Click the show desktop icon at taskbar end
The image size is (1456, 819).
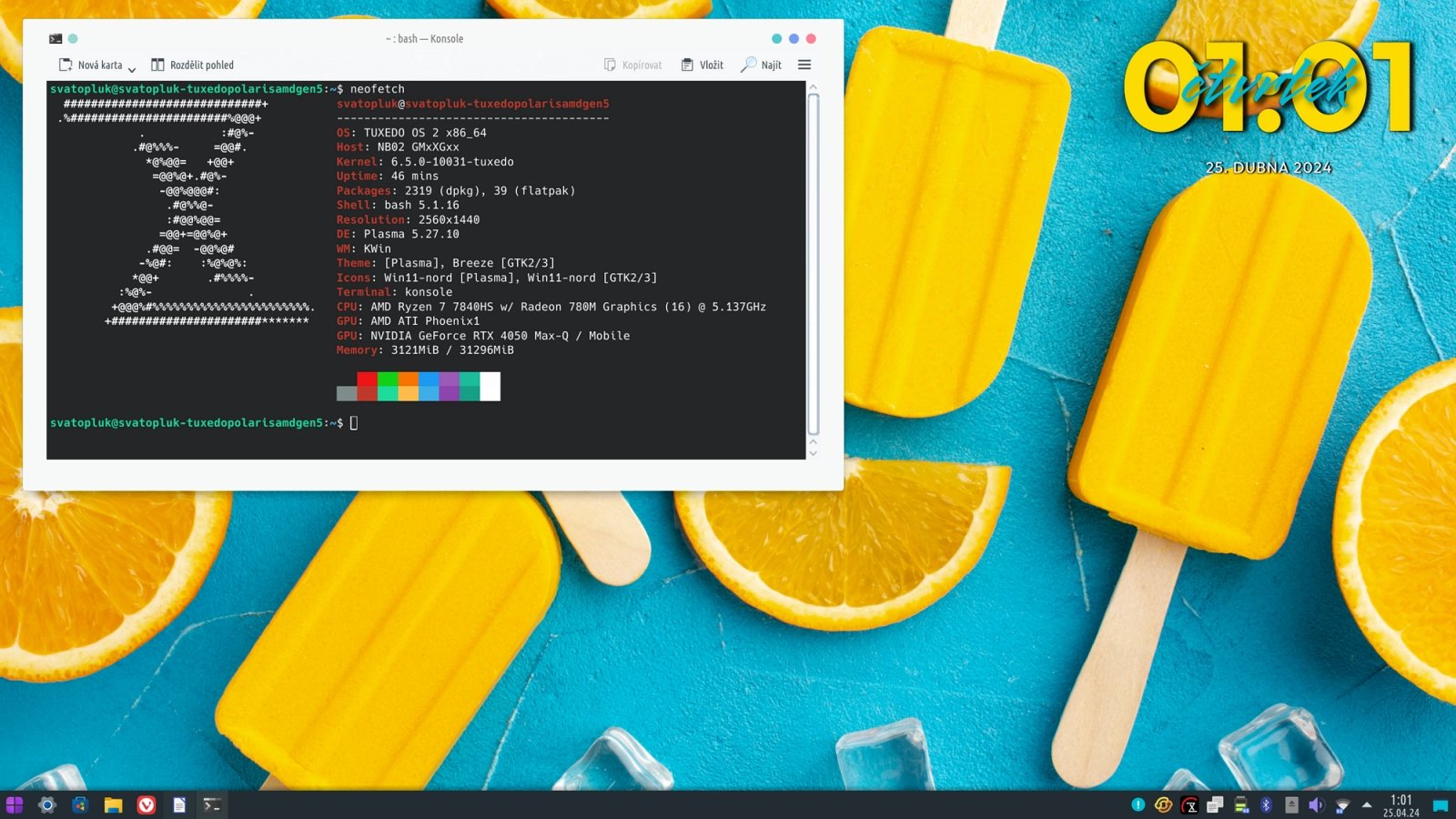[x=1441, y=805]
